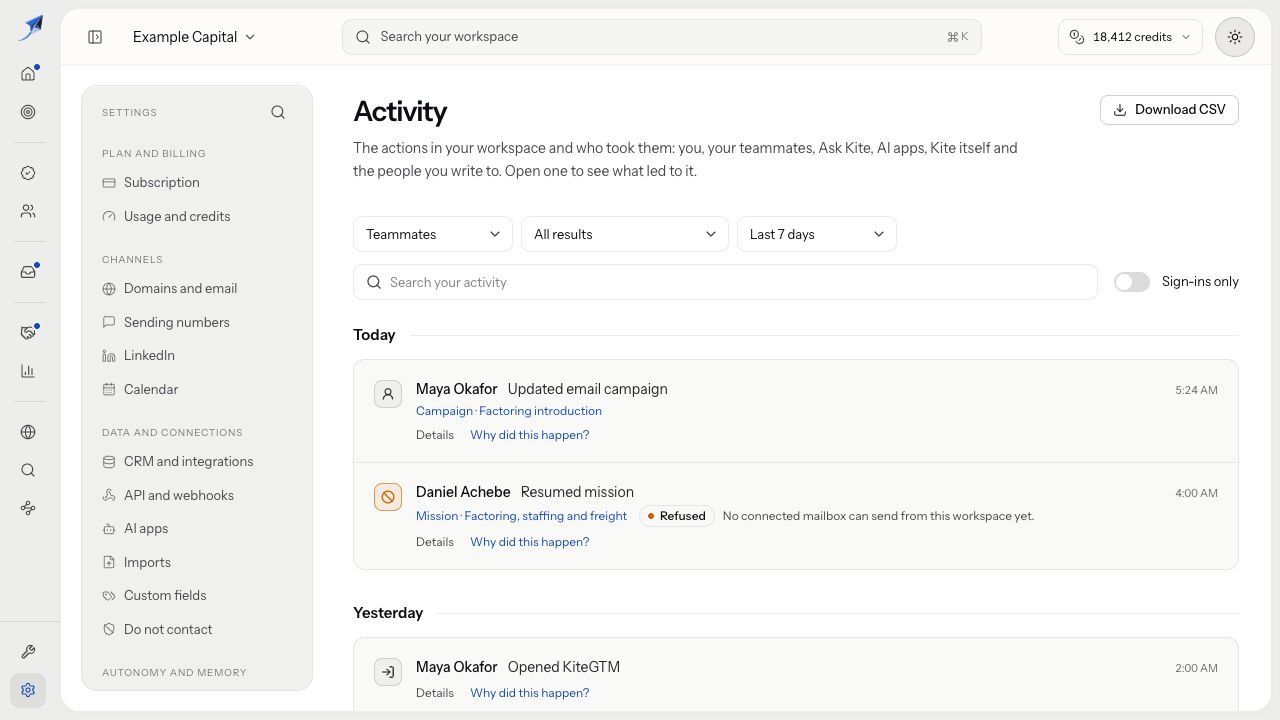Collapse the sidebar panel icon
The image size is (1280, 720).
95,37
